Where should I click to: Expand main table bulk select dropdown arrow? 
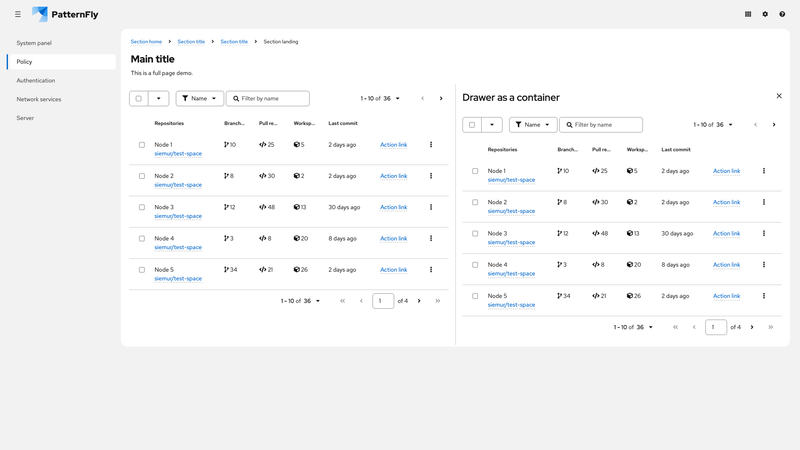(159, 98)
